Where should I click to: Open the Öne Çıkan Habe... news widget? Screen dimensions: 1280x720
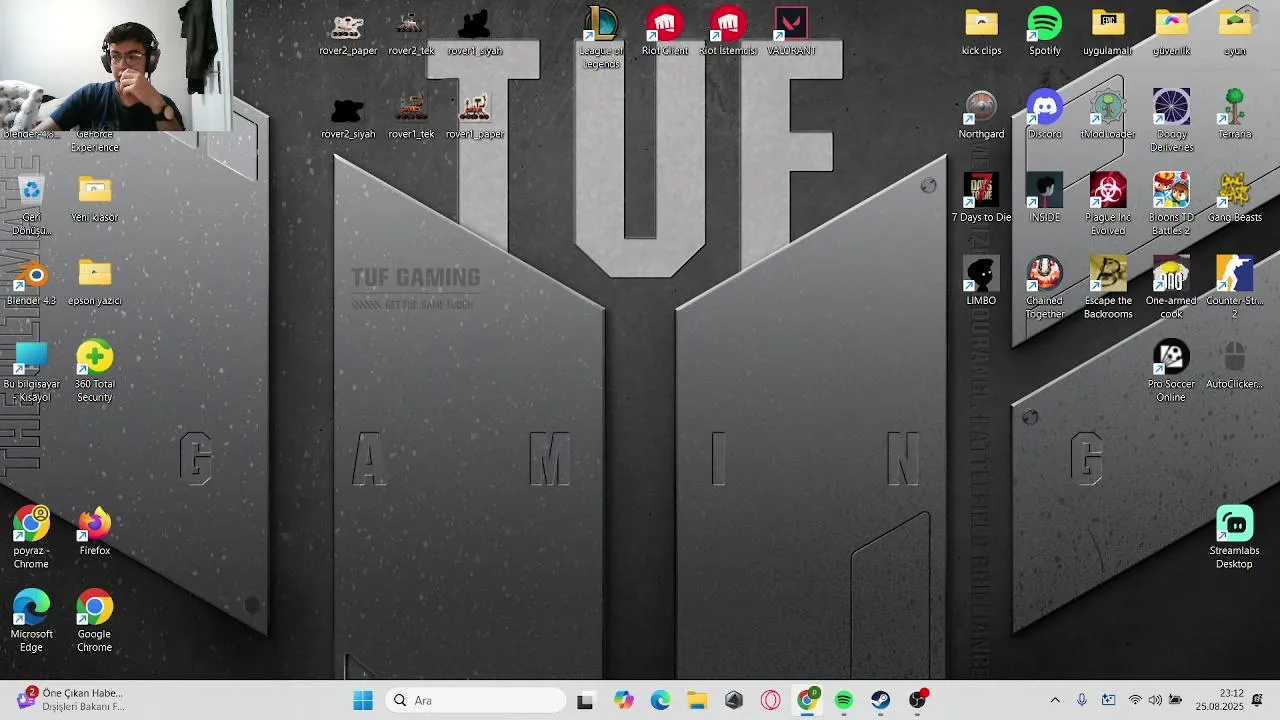70,700
